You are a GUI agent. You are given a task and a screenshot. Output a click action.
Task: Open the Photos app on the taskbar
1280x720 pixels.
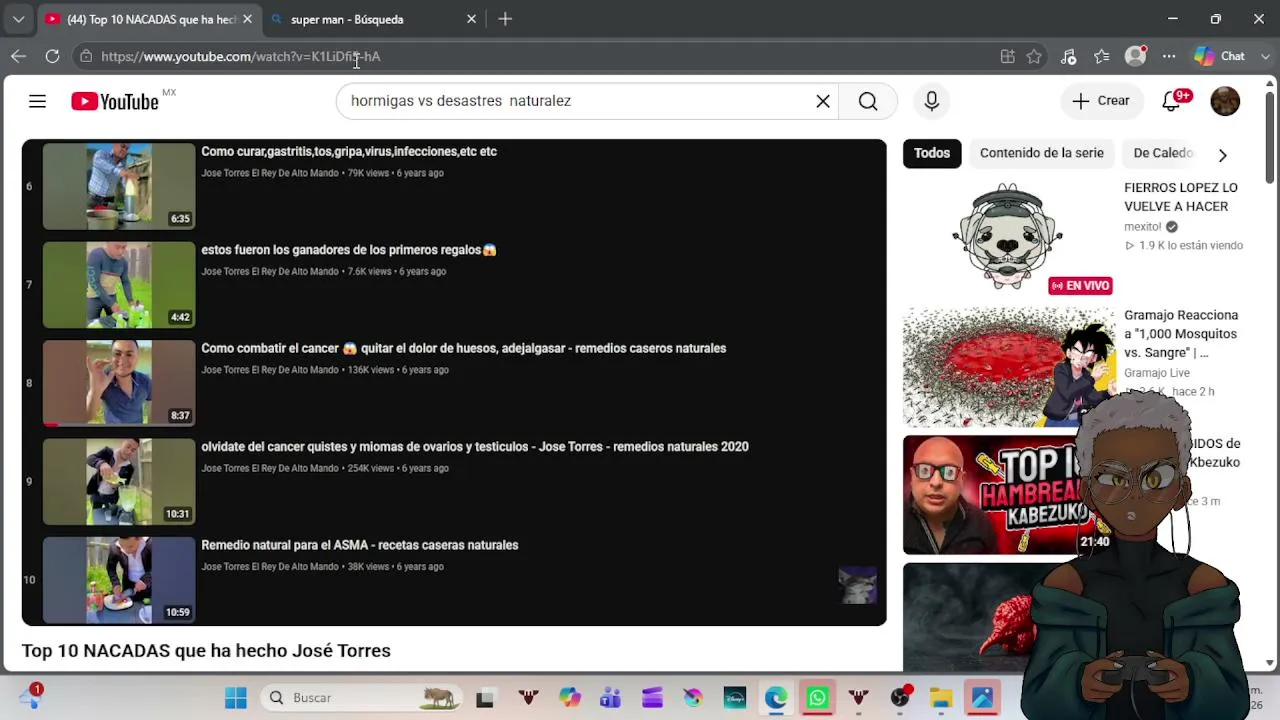982,698
